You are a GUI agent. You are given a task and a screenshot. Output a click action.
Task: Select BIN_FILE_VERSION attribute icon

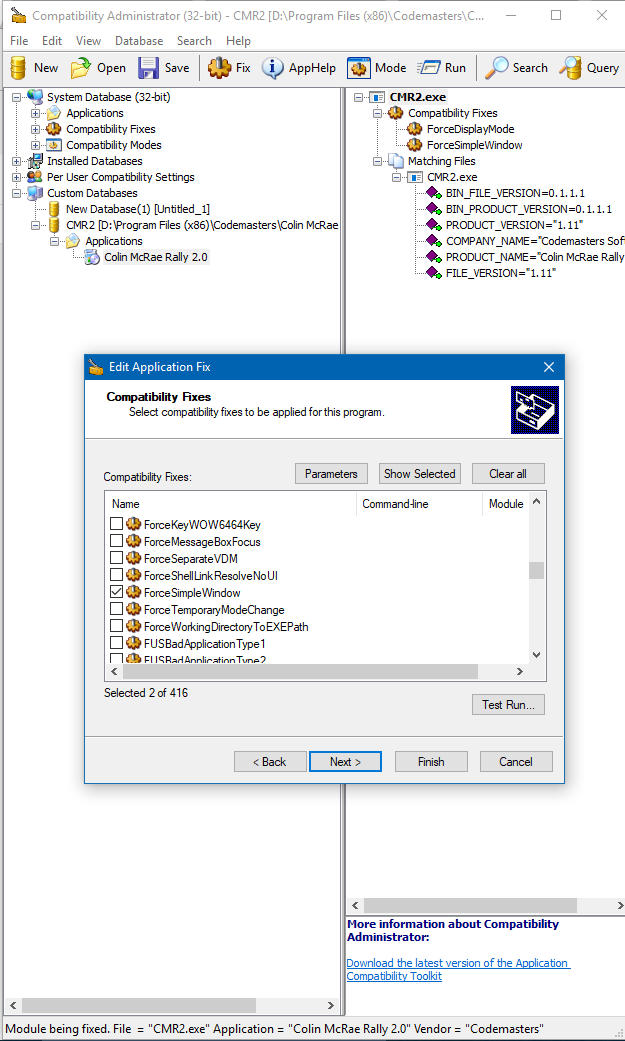434,193
